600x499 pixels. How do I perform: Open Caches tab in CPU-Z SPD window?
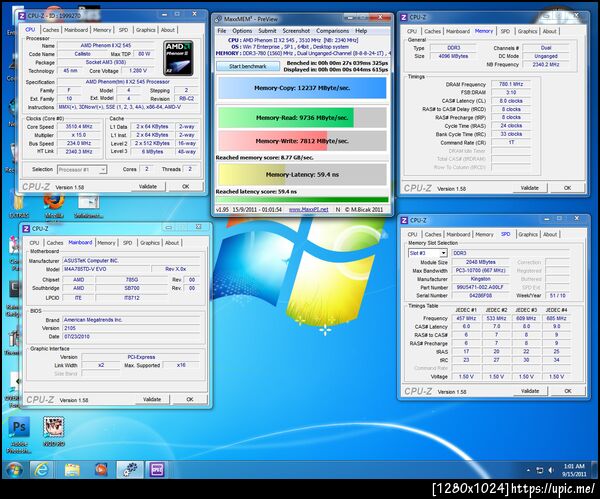click(433, 234)
